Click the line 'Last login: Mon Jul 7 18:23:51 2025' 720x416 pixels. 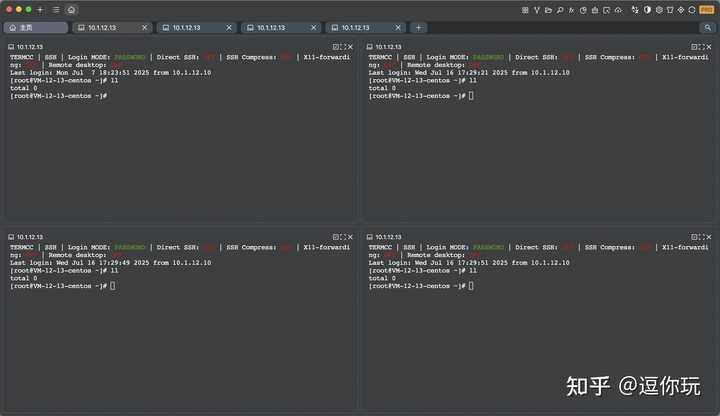111,73
